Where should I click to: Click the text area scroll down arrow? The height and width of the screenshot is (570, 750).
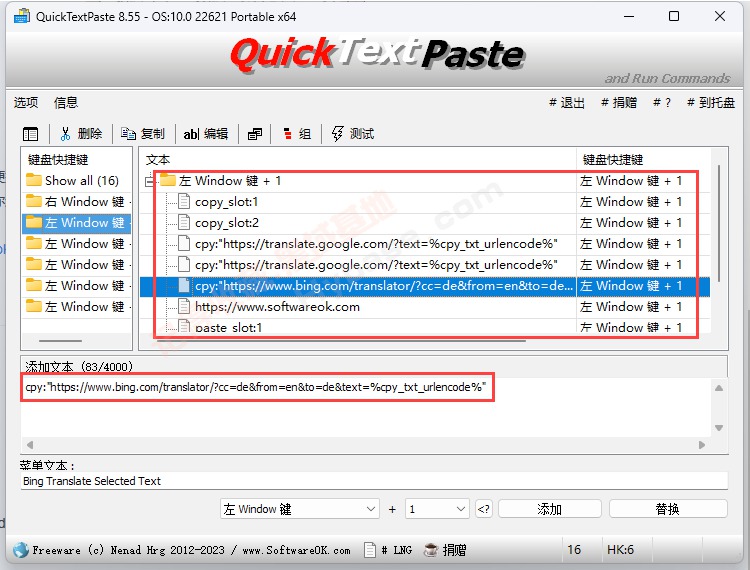[719, 428]
